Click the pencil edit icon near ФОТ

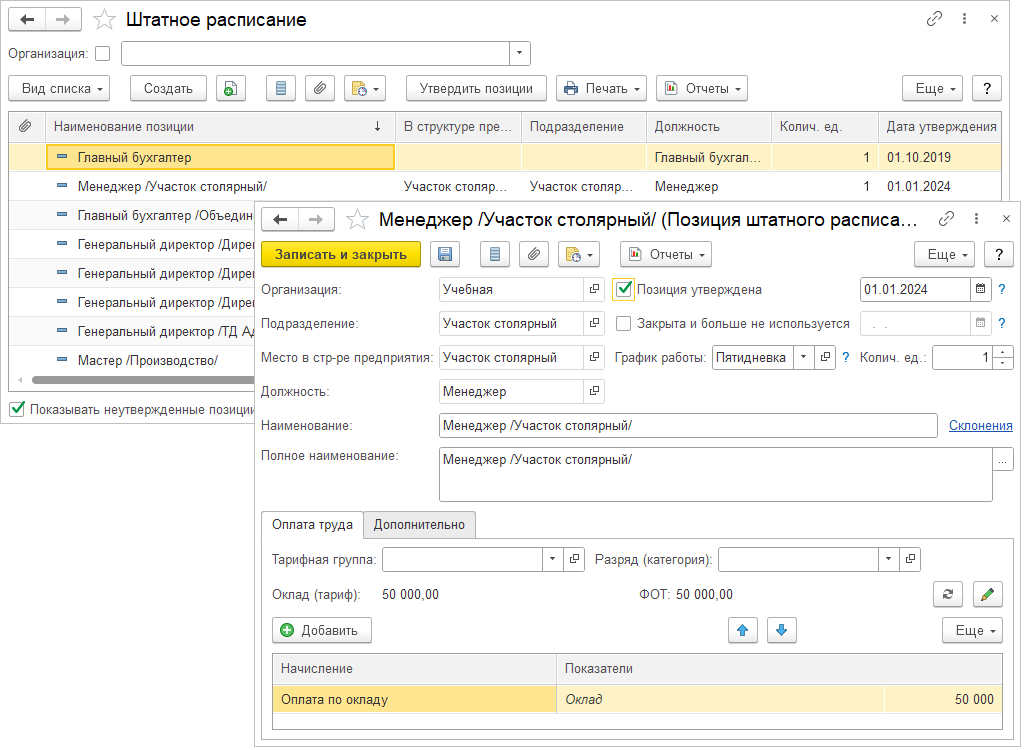(x=987, y=594)
